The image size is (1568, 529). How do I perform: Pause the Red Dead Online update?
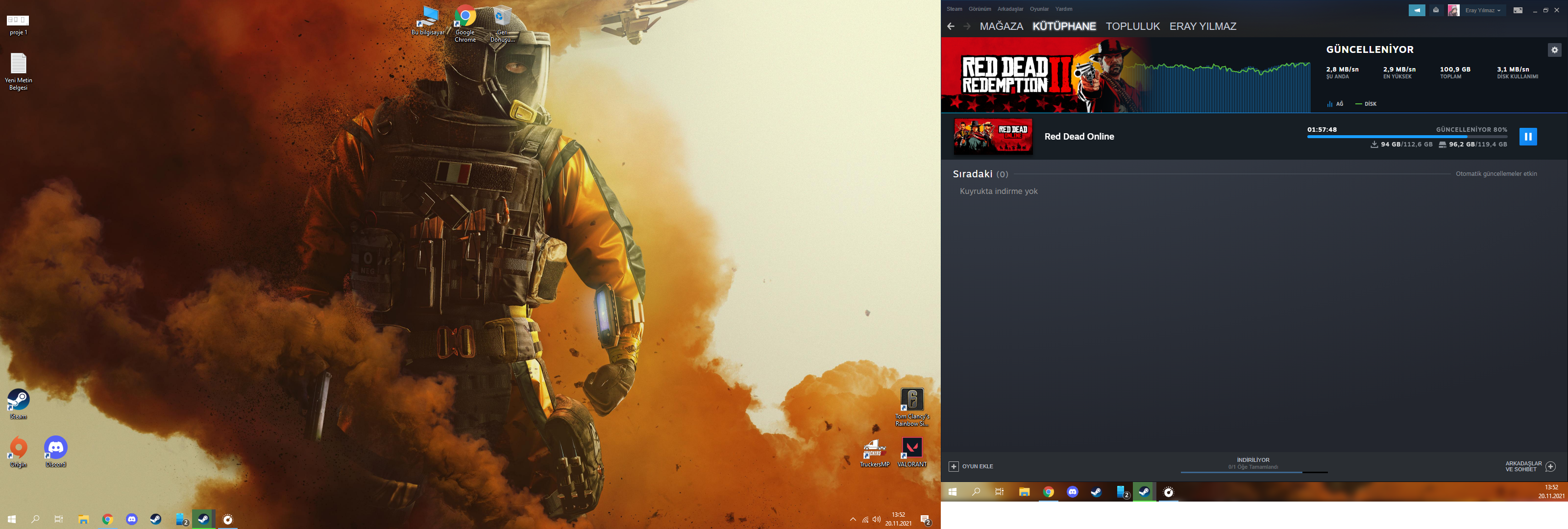(x=1528, y=136)
